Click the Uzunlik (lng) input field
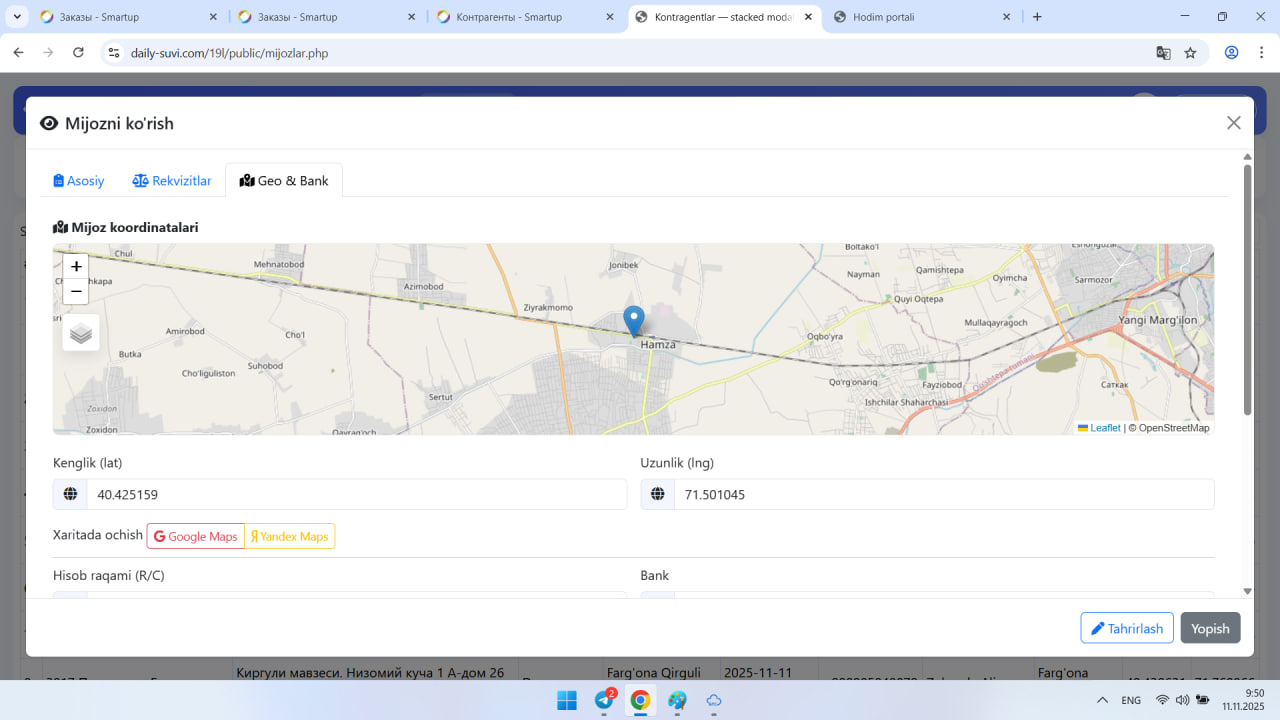The height and width of the screenshot is (720, 1280). tap(944, 494)
